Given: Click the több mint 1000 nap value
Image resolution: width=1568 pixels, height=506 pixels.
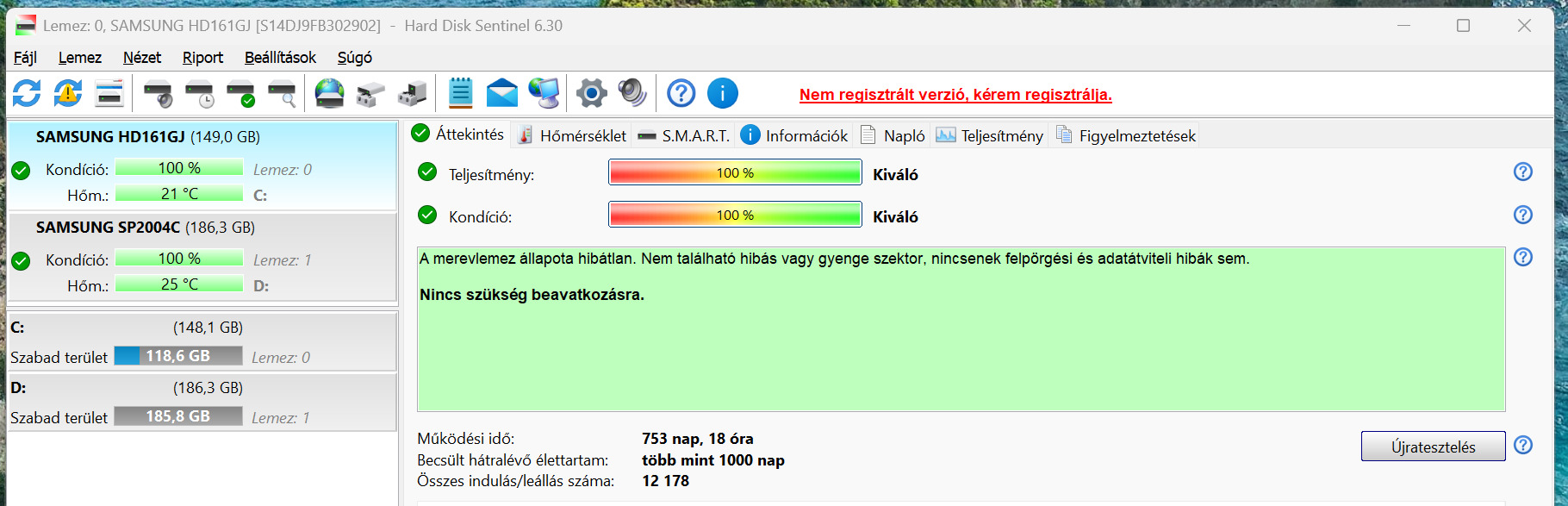Looking at the screenshot, I should pyautogui.click(x=713, y=460).
